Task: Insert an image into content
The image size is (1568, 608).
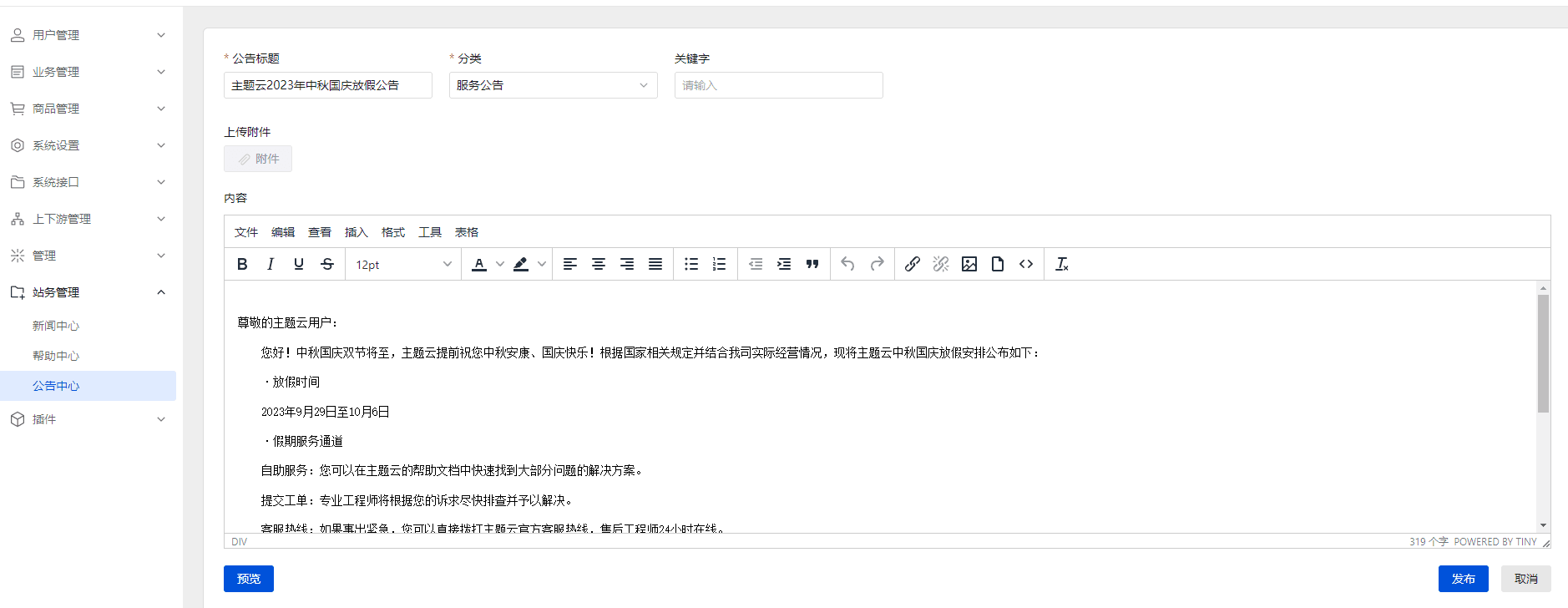Action: pyautogui.click(x=969, y=264)
